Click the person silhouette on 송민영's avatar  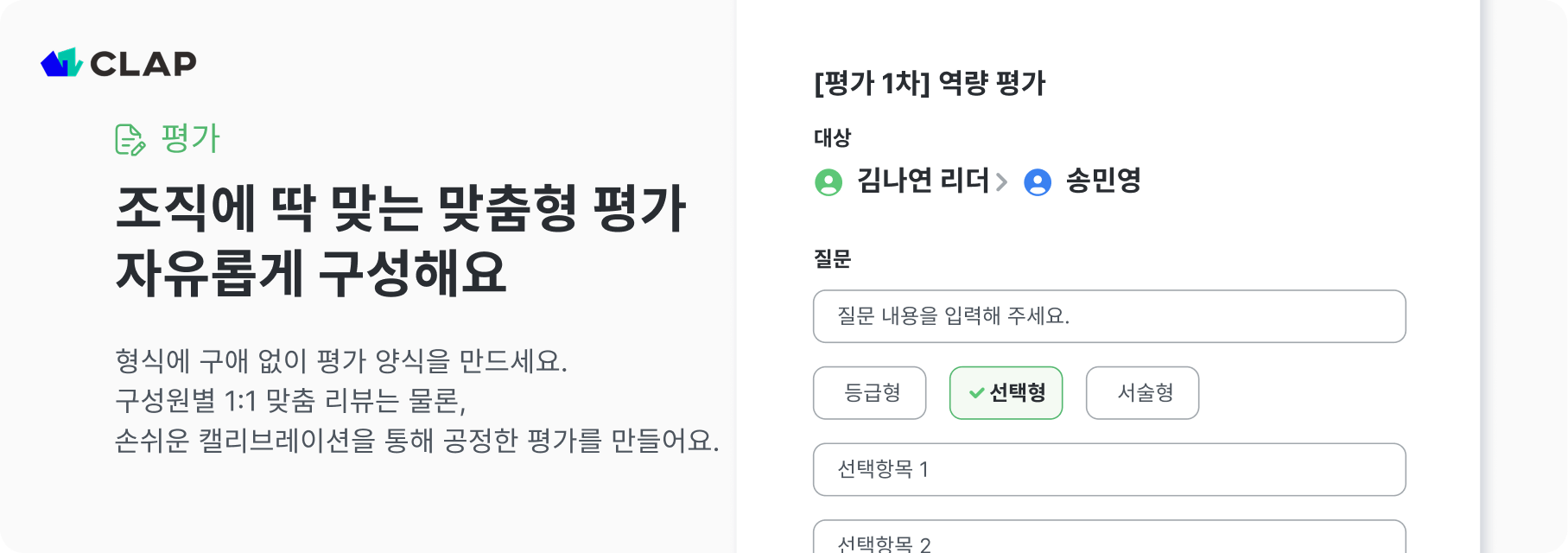click(x=1038, y=183)
